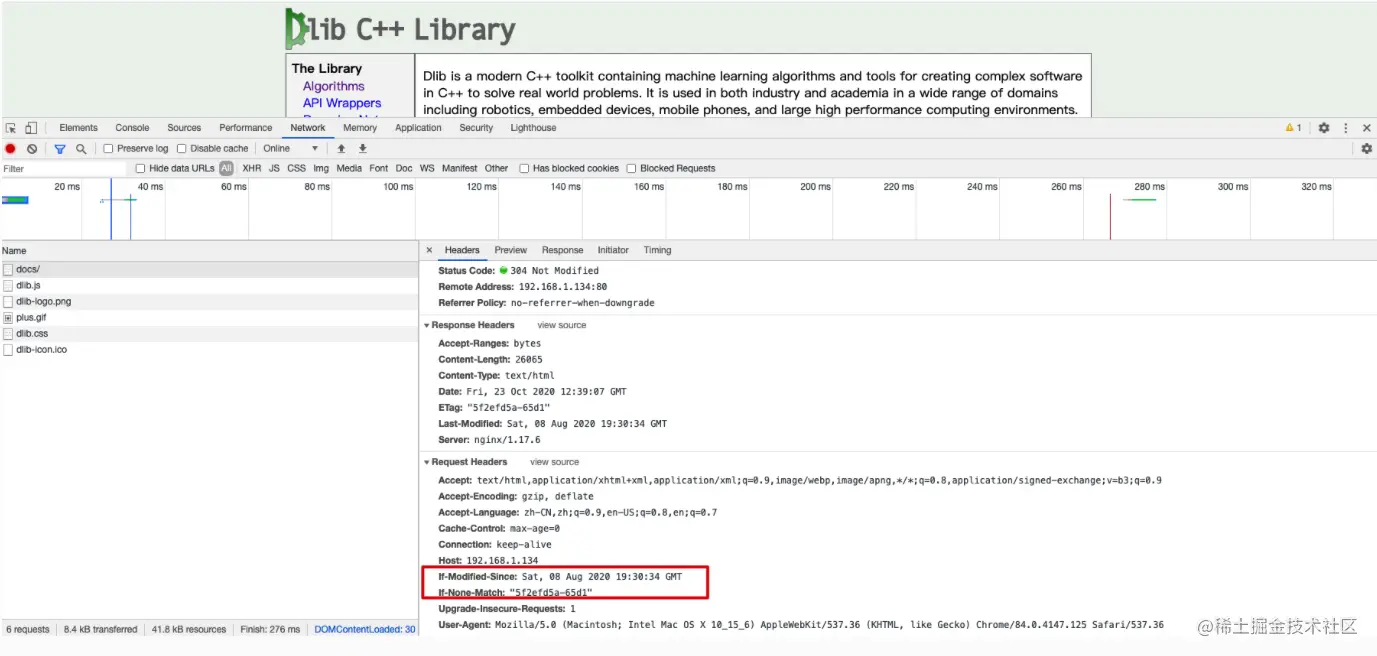The width and height of the screenshot is (1377, 656).
Task: Activate the inspect element picker icon
Action: point(11,128)
